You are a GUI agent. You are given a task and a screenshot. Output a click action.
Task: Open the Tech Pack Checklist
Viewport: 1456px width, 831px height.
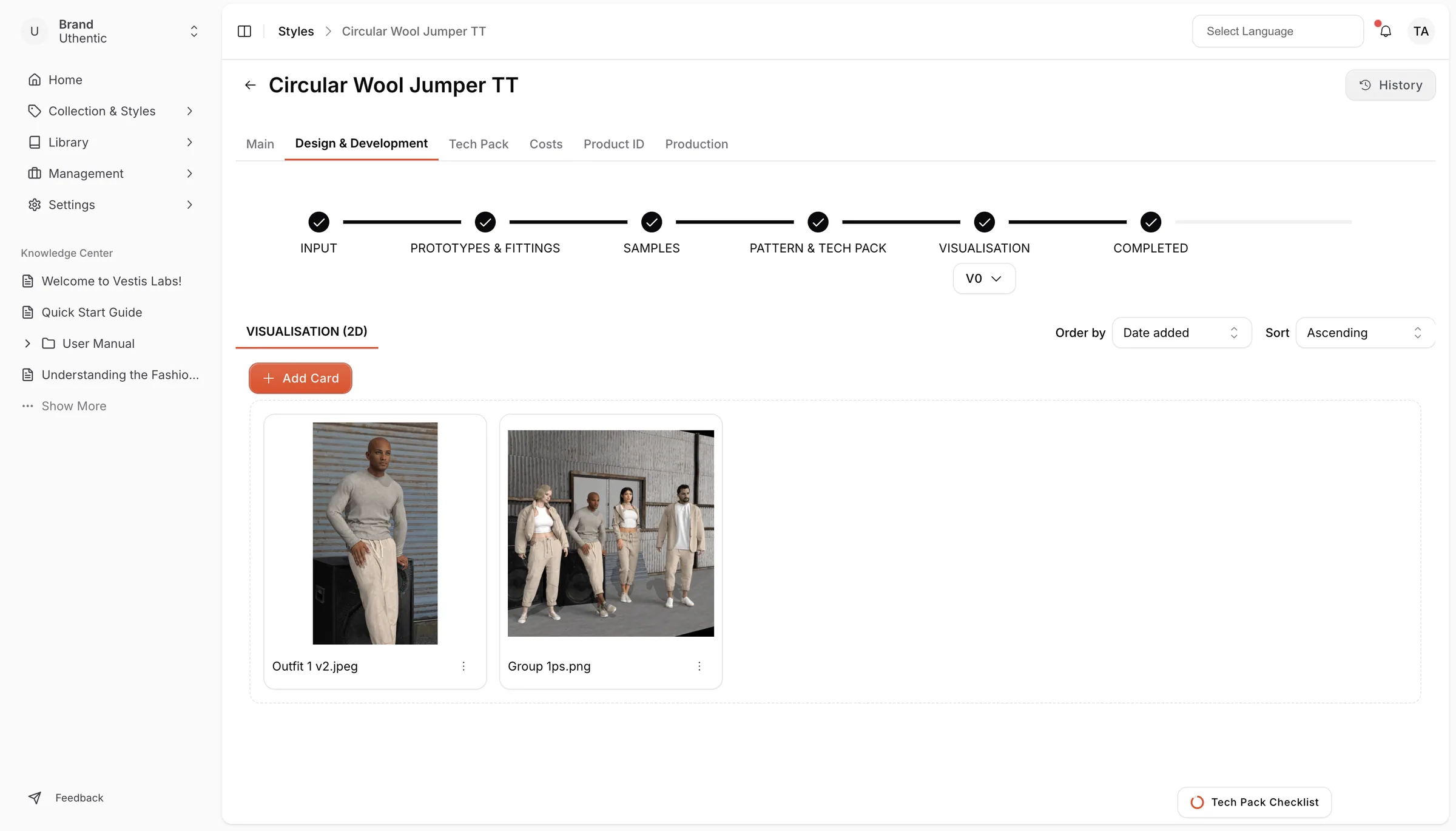pos(1255,802)
